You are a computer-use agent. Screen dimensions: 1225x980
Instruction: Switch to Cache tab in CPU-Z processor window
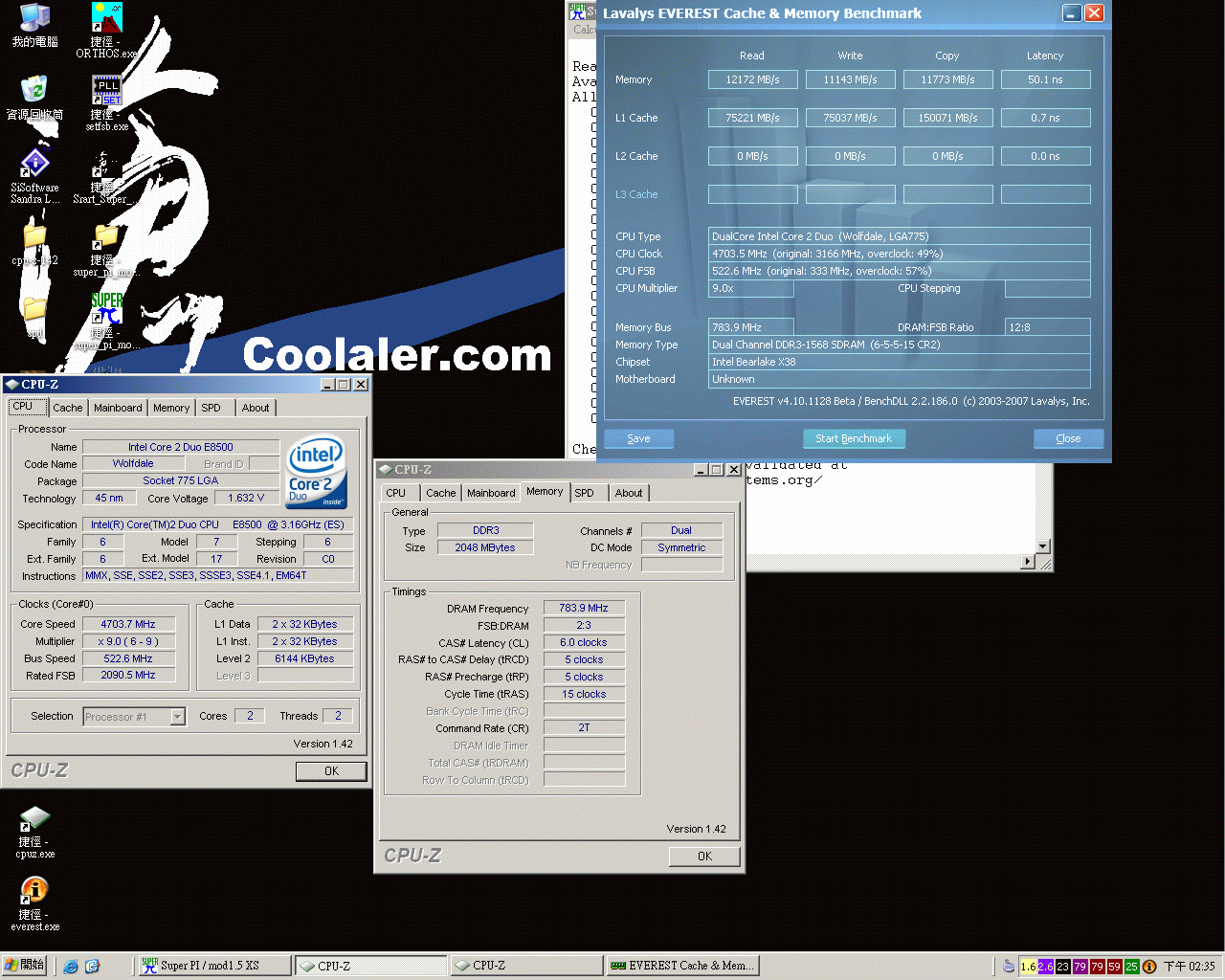68,408
